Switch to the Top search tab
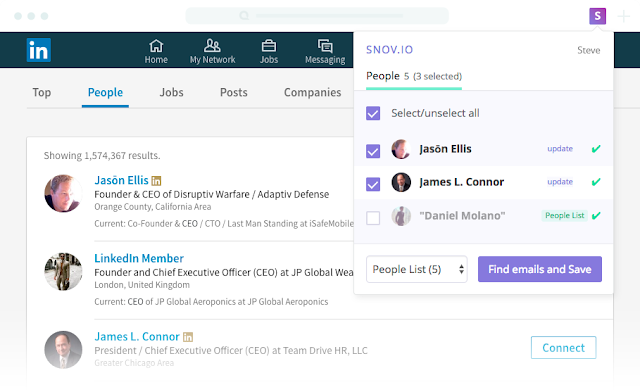The image size is (640, 392). [x=42, y=93]
